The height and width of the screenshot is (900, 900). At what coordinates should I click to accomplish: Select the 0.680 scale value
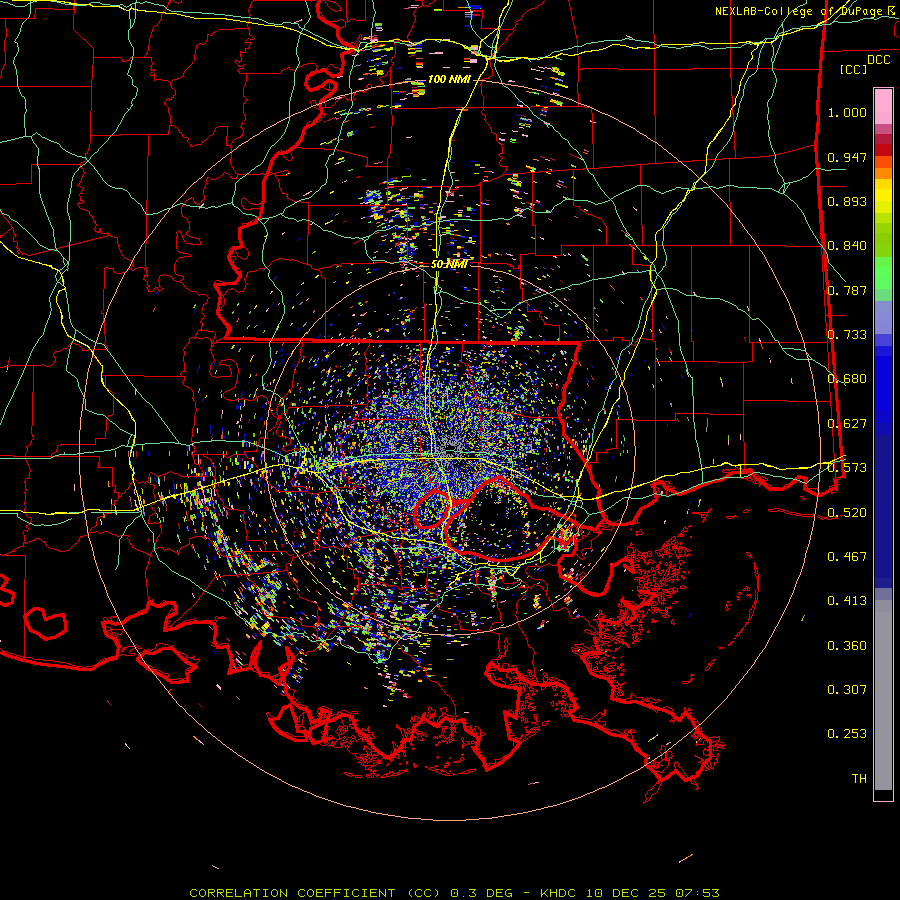(x=847, y=379)
